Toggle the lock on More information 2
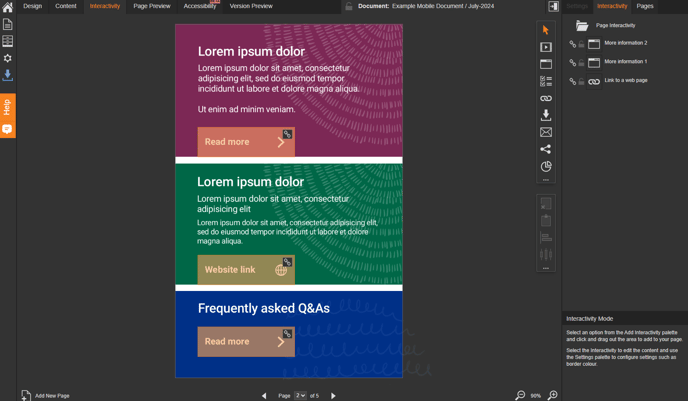The width and height of the screenshot is (688, 401). 581,44
